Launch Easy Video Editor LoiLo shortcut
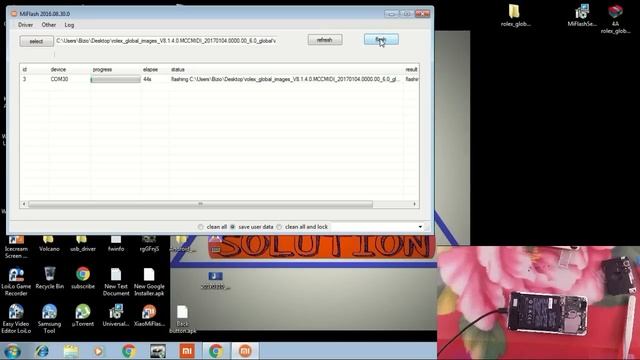The image size is (640, 360). coord(16,319)
